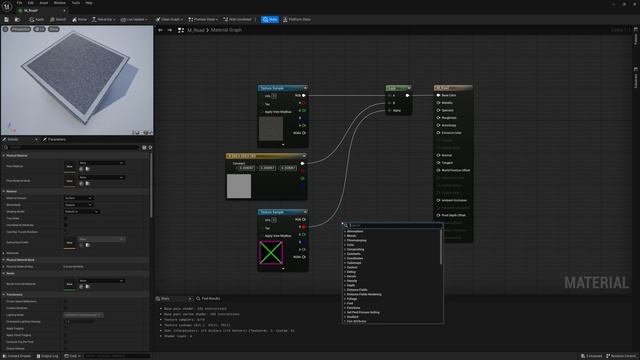This screenshot has height=360, width=640.
Task: Toggle Contact Shadows checkbox
Action: (x=66, y=308)
